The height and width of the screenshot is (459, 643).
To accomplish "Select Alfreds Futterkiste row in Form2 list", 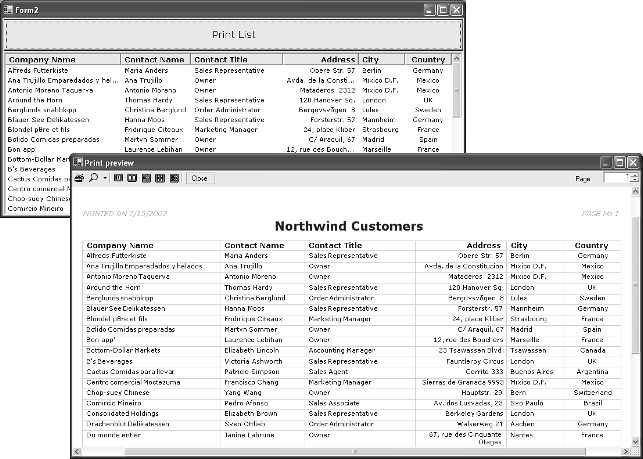I will [228, 71].
